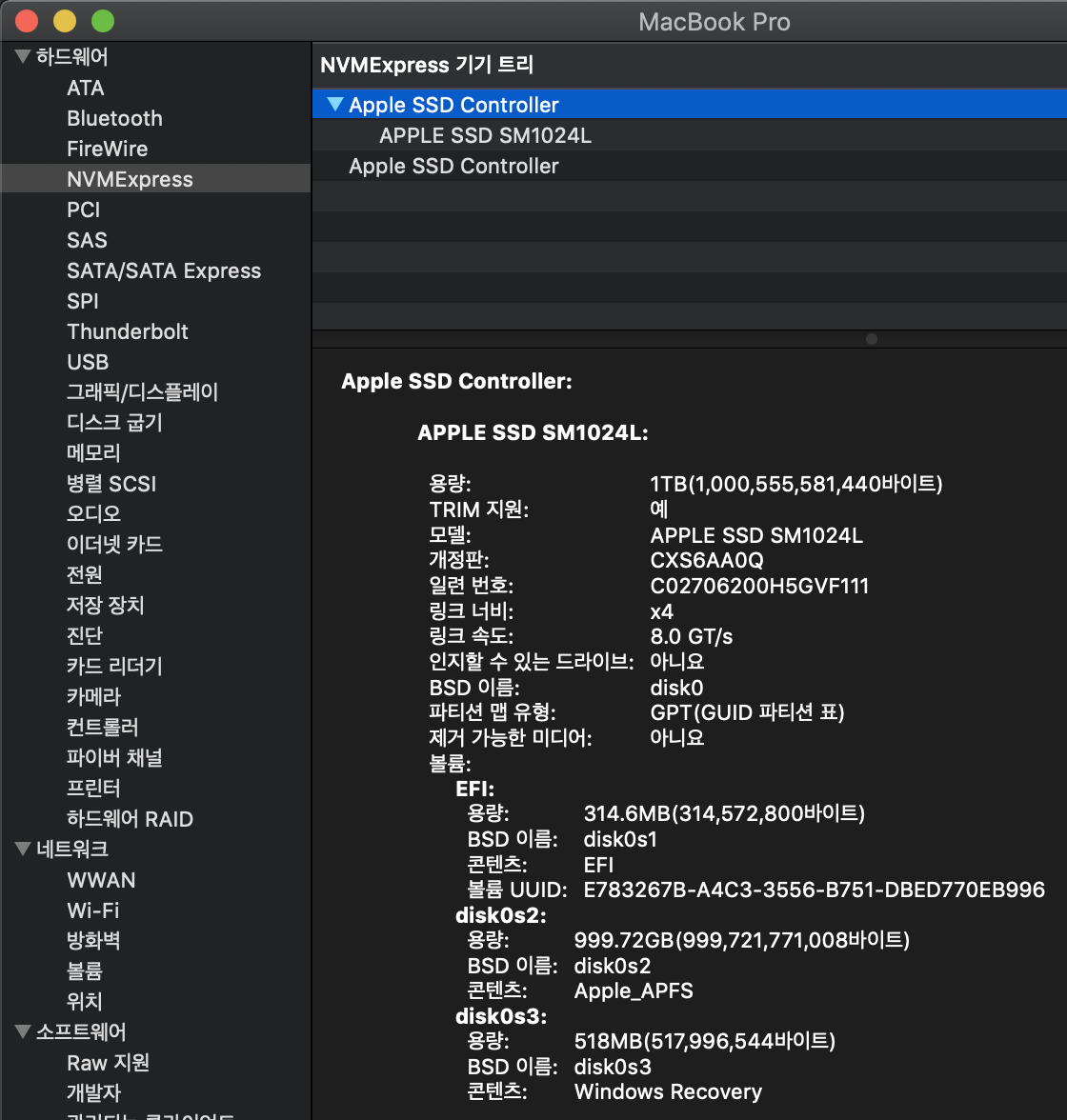Select WWAN under 네트워크

tap(101, 880)
